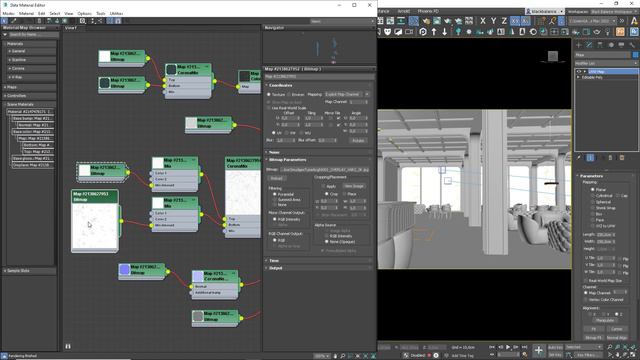Open the Modify tab in command panel
This screenshot has height=360, width=640.
pos(589,45)
